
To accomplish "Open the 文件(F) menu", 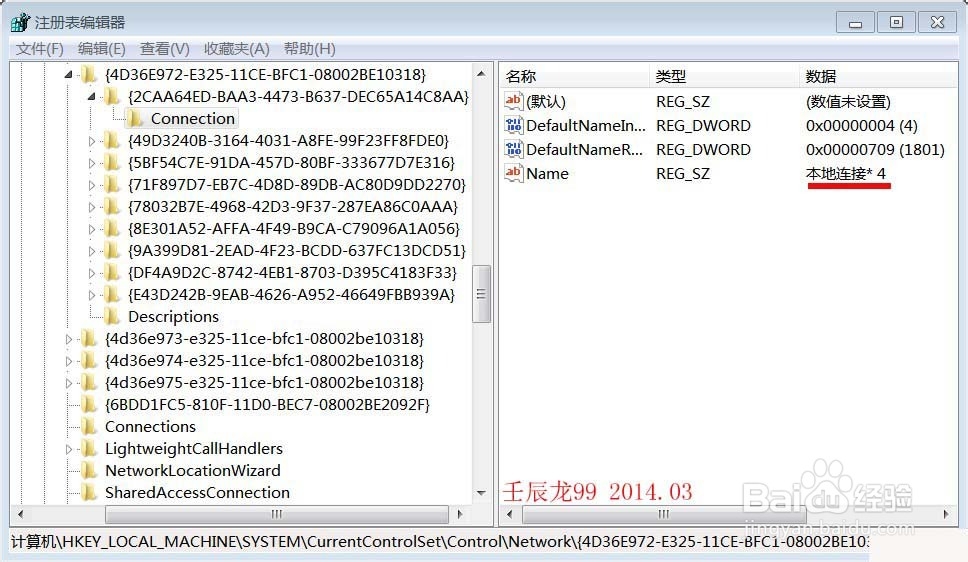I will (x=40, y=49).
